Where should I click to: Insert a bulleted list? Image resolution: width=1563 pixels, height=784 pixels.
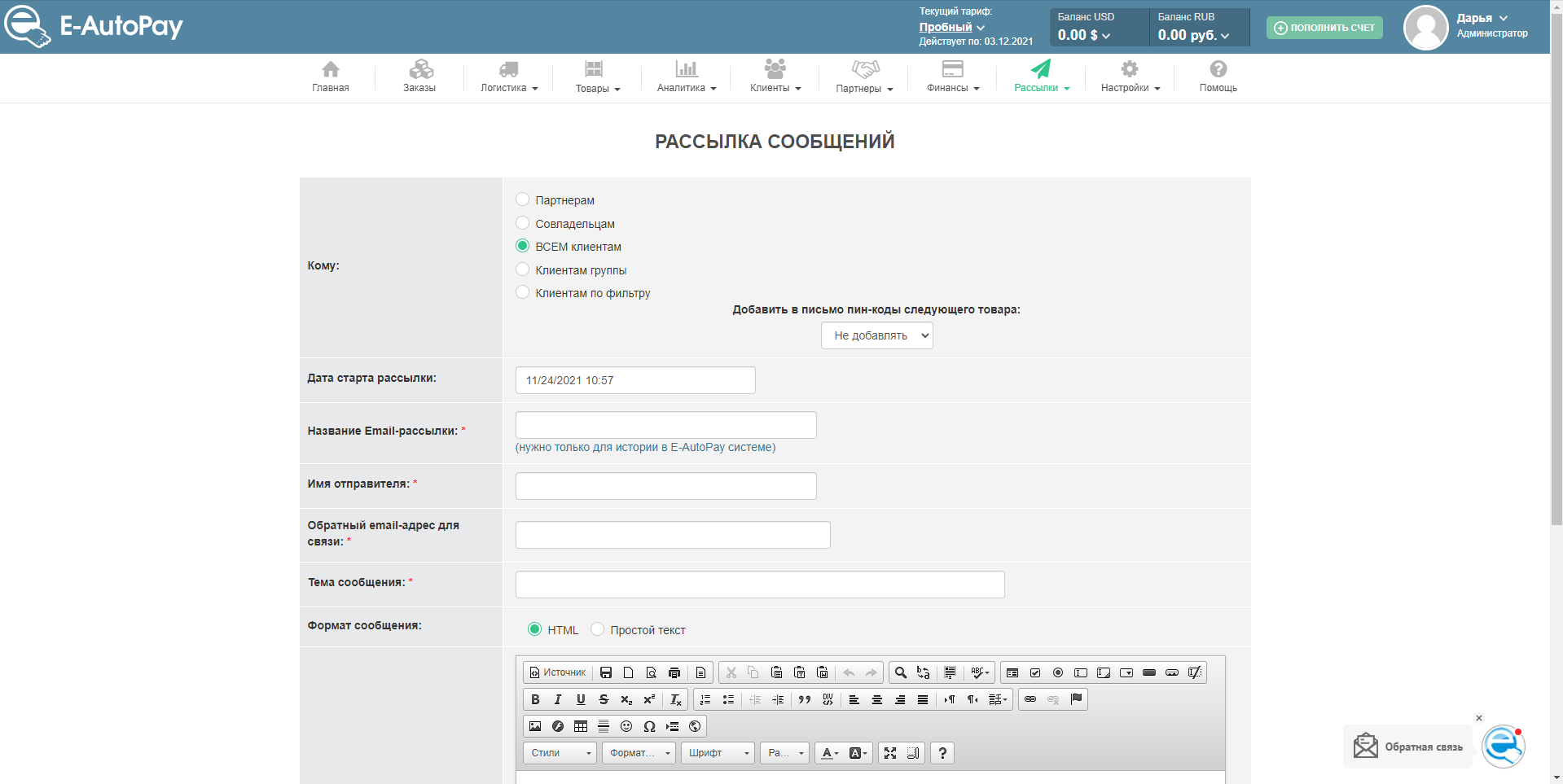pos(728,699)
